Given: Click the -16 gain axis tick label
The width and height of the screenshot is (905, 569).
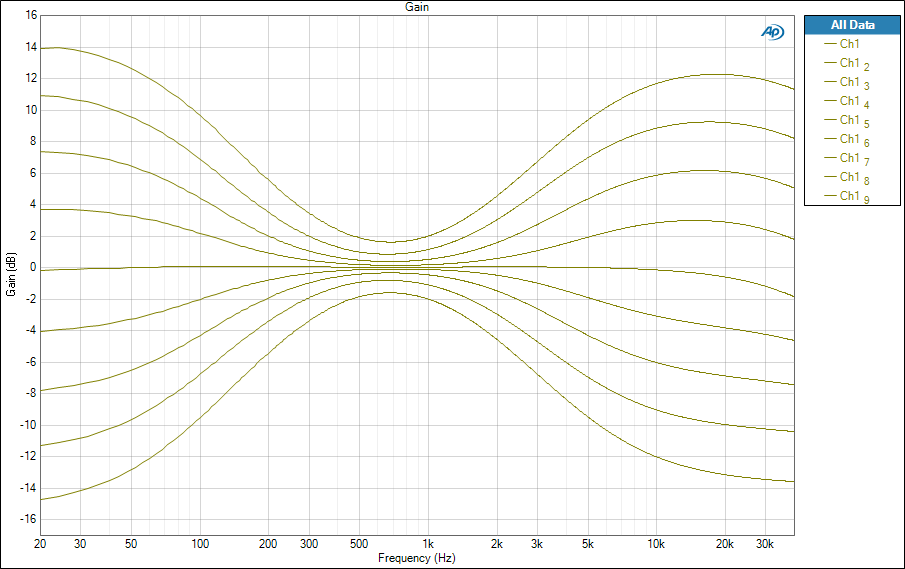Looking at the screenshot, I should point(29,519).
